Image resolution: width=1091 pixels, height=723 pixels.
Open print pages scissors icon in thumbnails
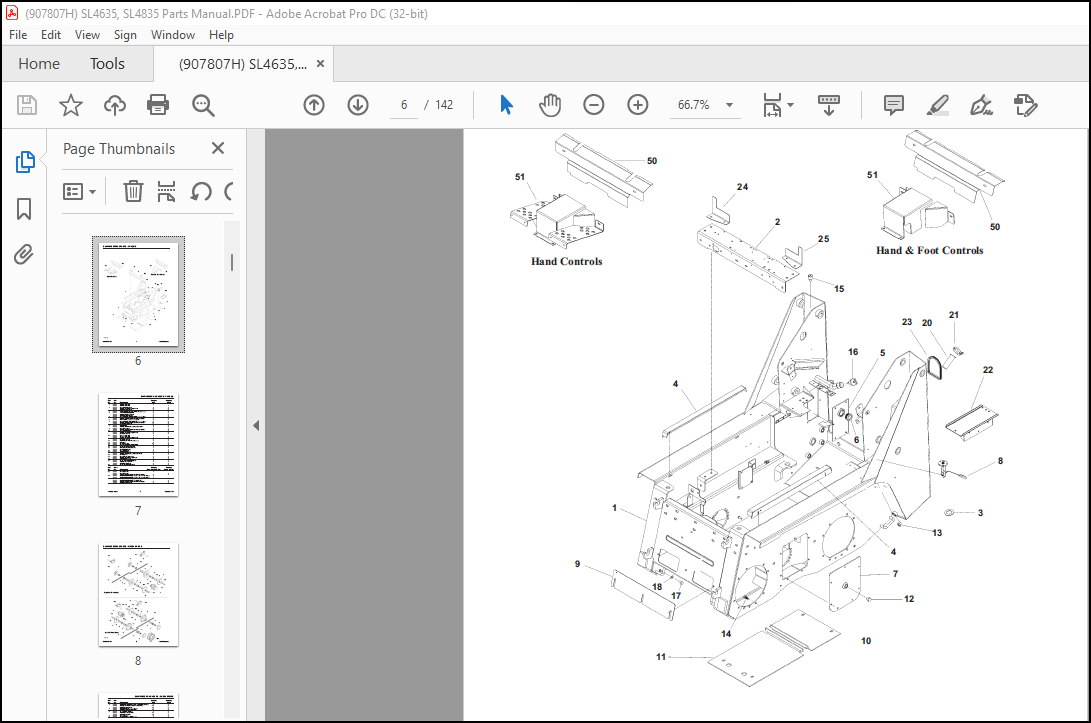pos(166,191)
